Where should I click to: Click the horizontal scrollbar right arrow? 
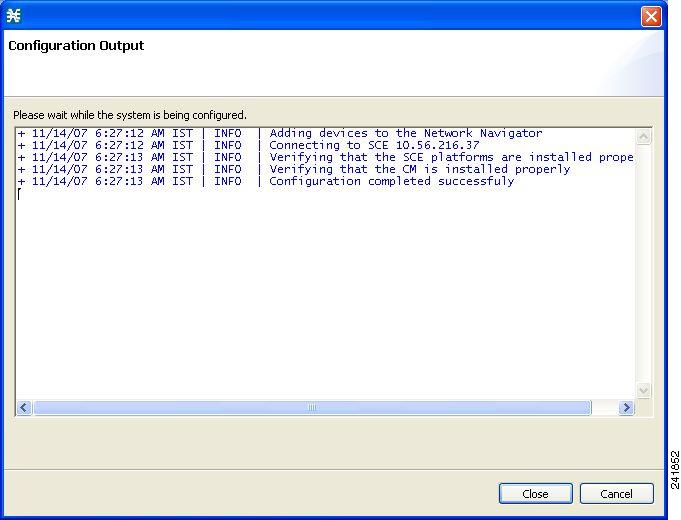pyautogui.click(x=626, y=407)
